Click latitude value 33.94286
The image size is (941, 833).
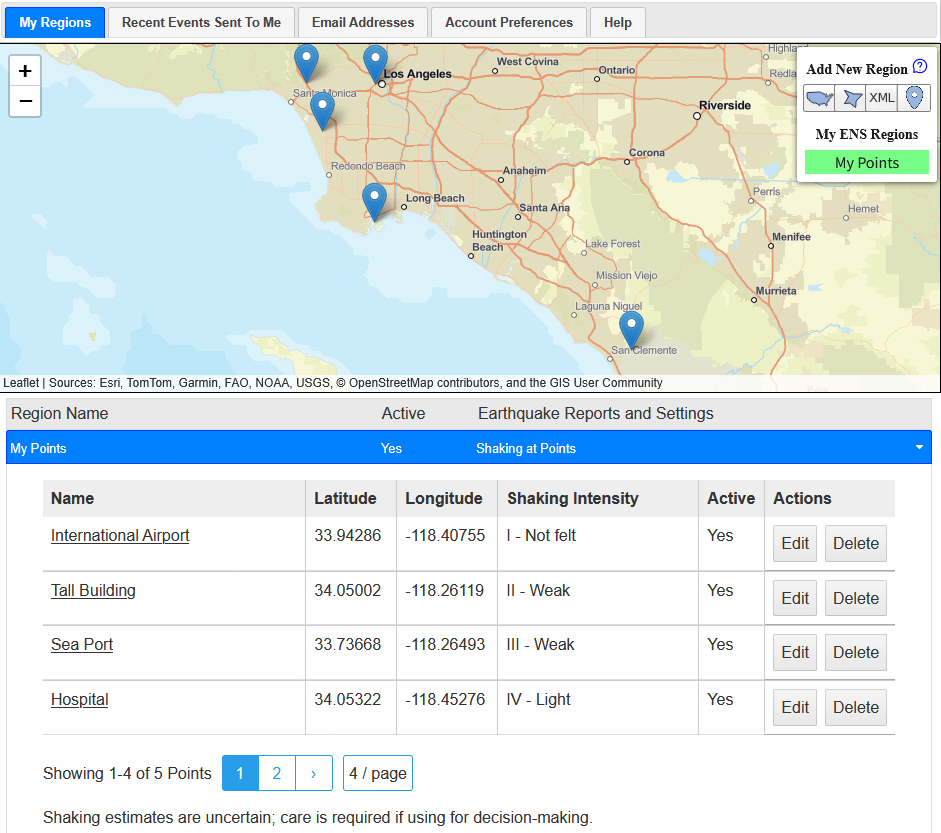(x=347, y=535)
